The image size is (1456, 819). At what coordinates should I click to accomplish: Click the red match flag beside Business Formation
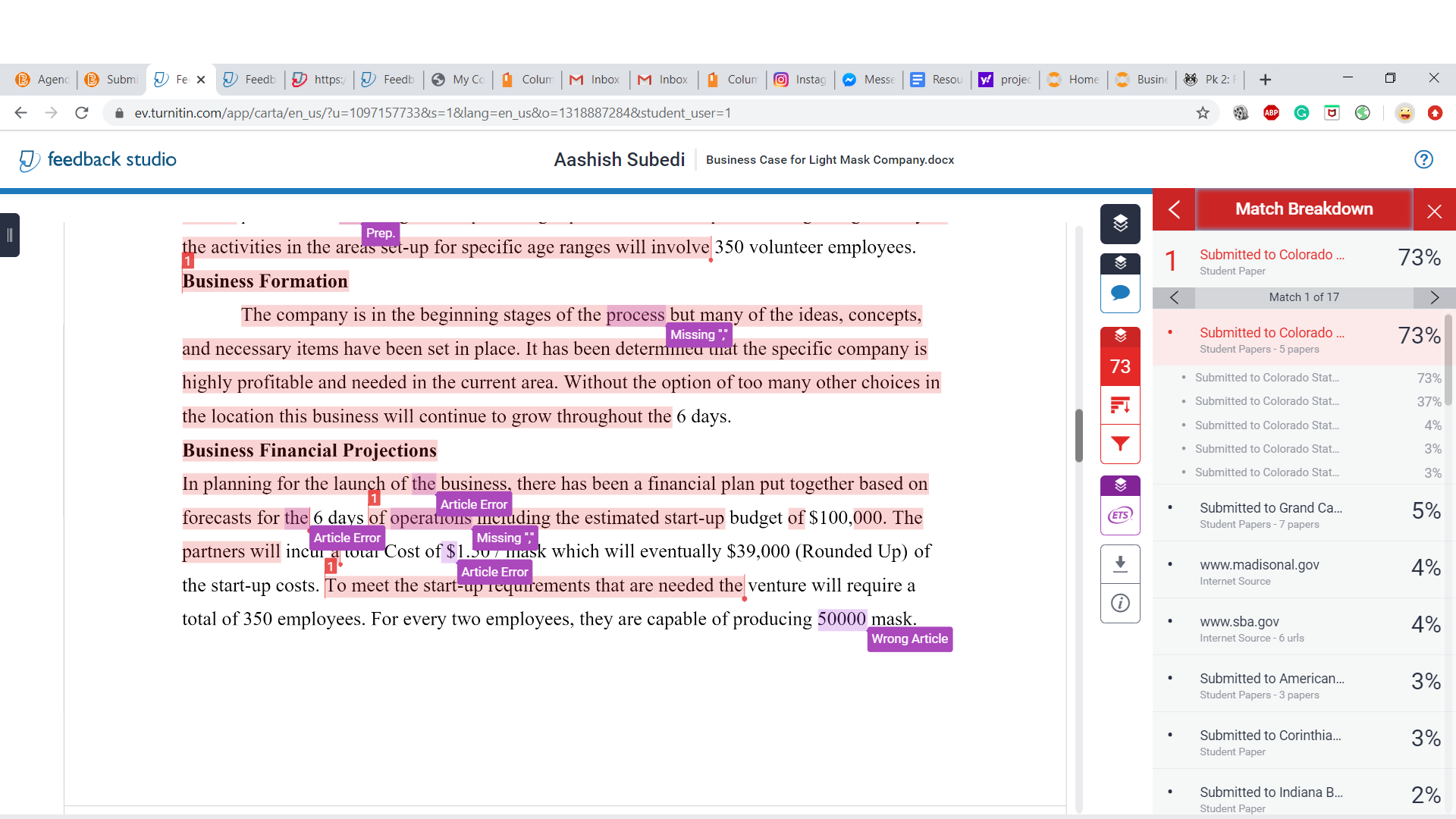(187, 261)
